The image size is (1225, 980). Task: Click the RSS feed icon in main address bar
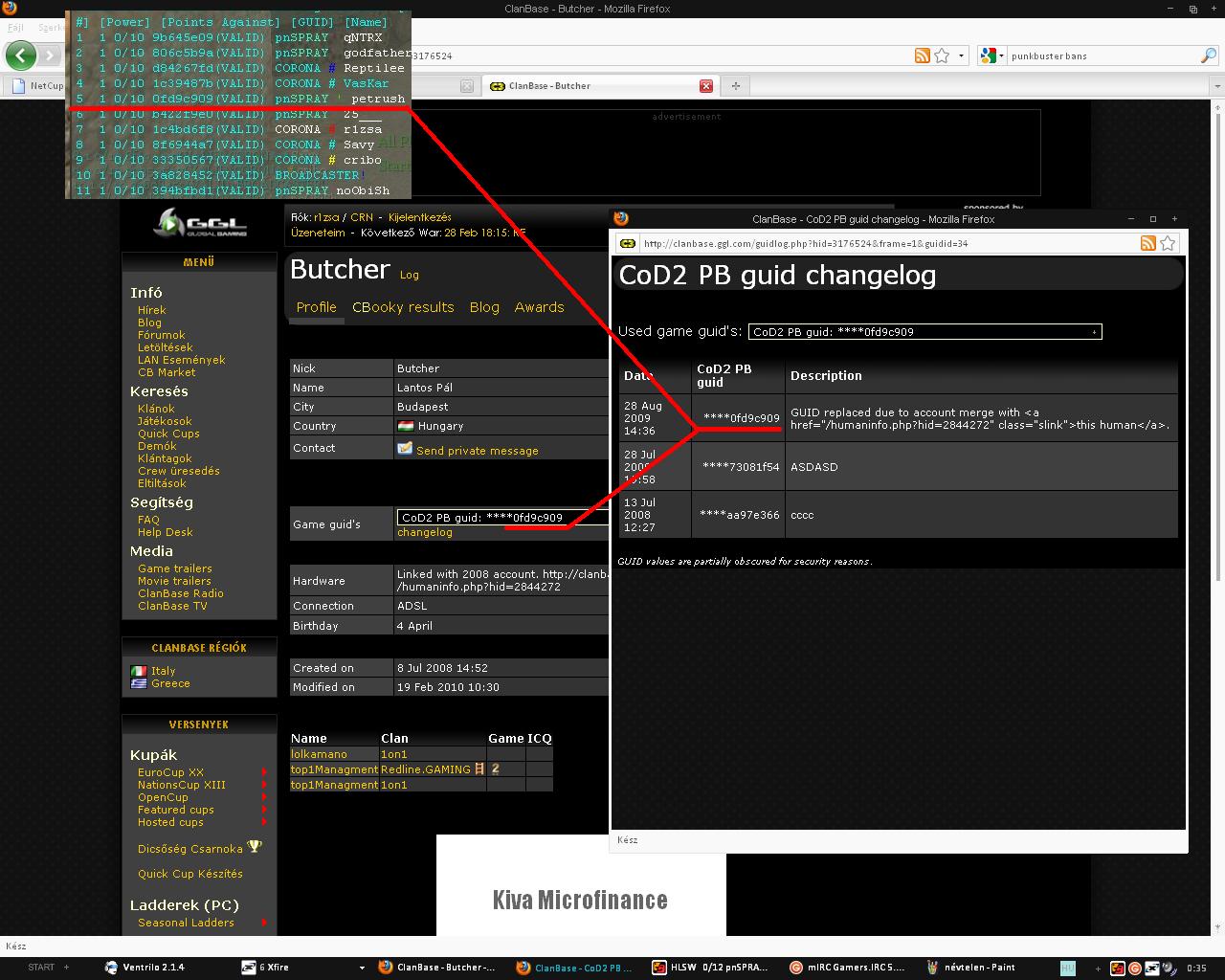922,56
